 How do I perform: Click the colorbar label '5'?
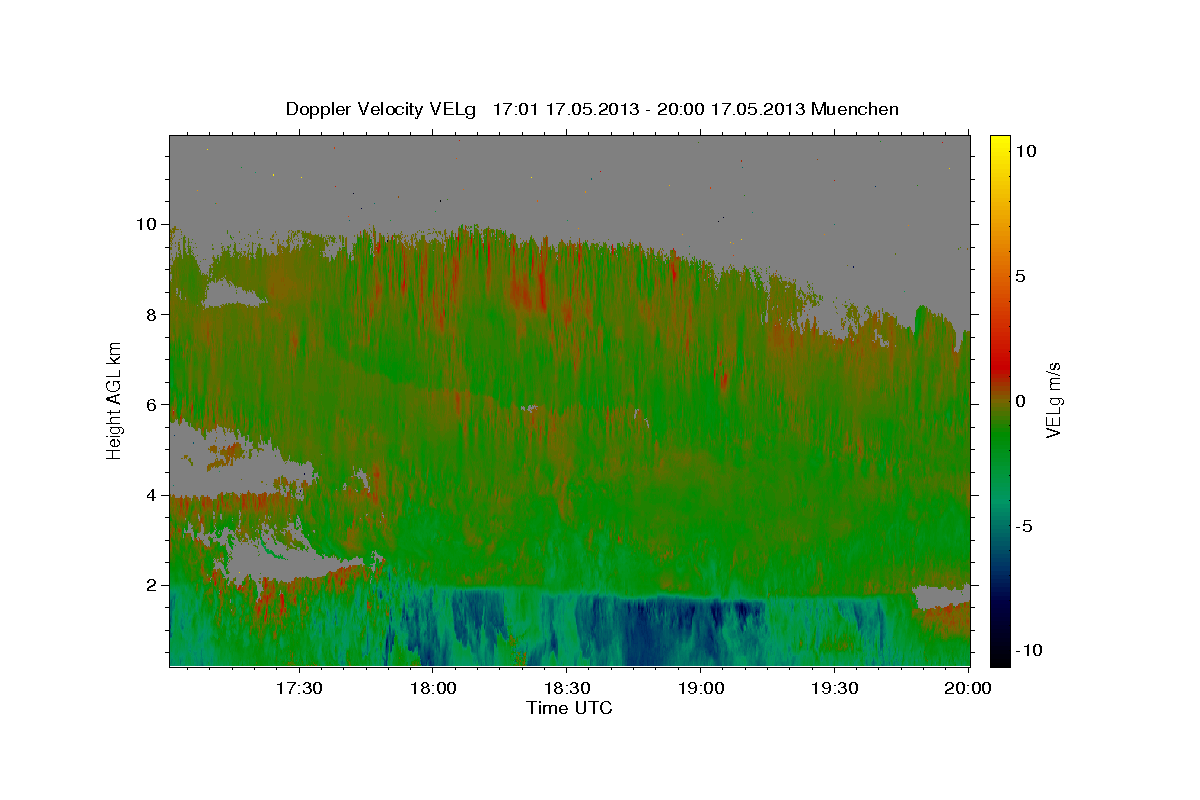[x=1021, y=276]
